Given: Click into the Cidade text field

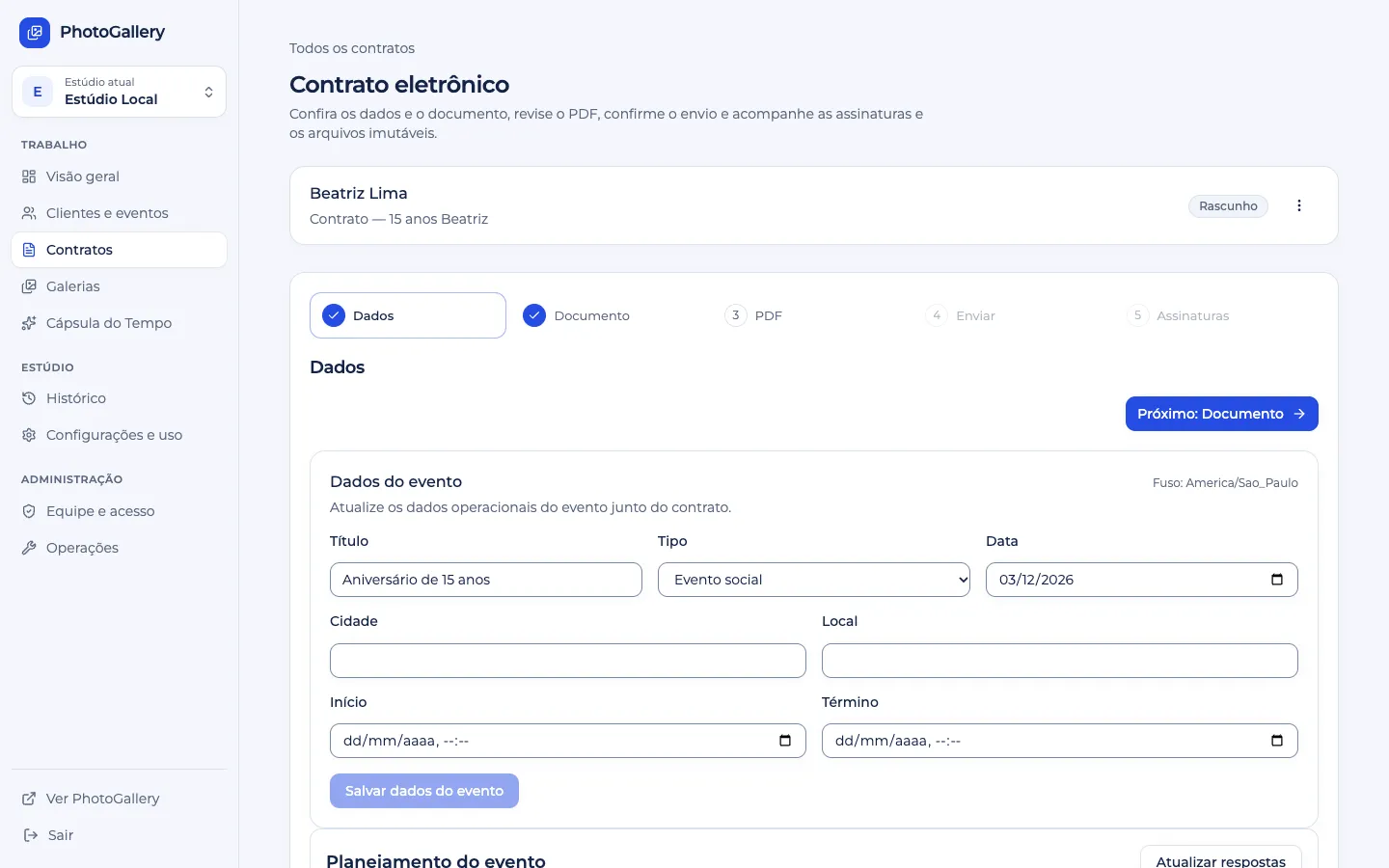Looking at the screenshot, I should click(568, 661).
